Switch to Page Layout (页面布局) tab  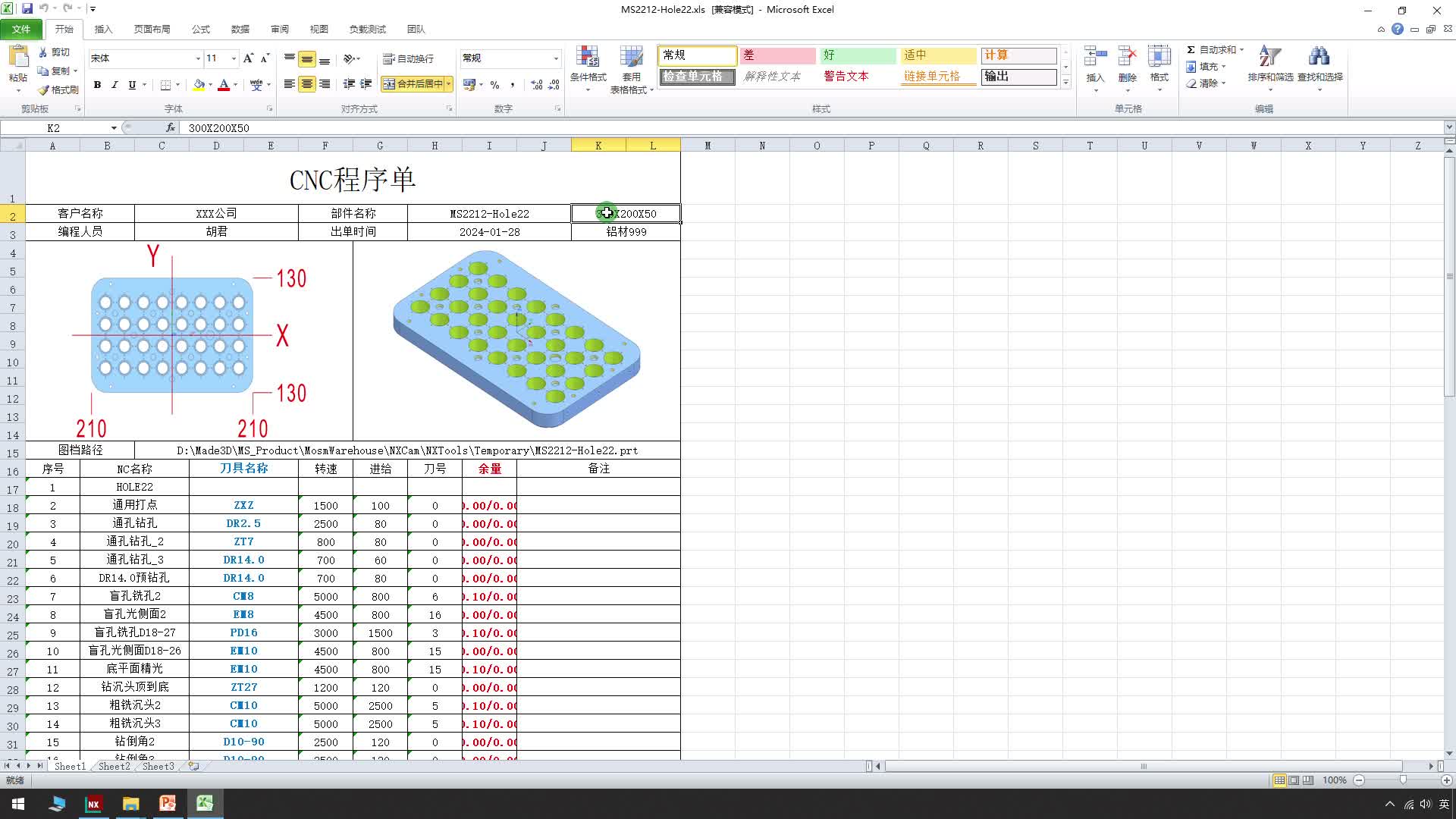152,29
